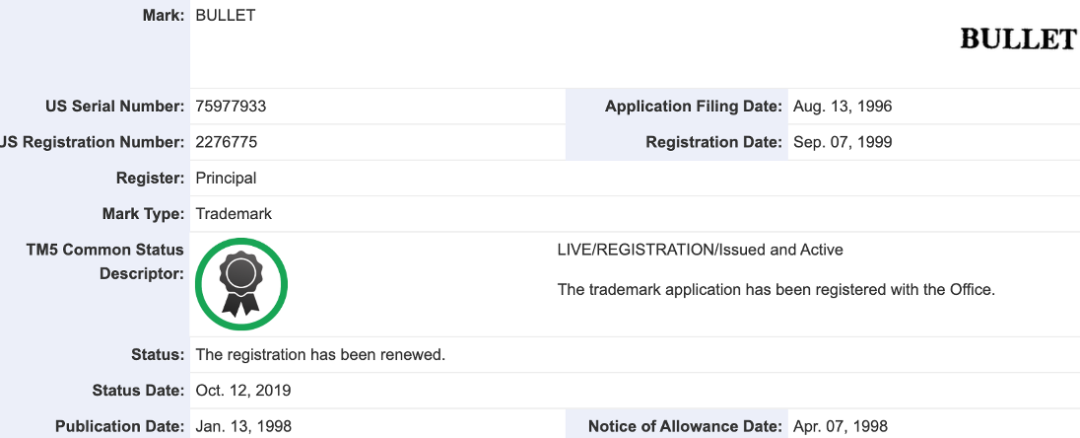Click the Sep. 07, 1999 registration date

[x=843, y=143]
